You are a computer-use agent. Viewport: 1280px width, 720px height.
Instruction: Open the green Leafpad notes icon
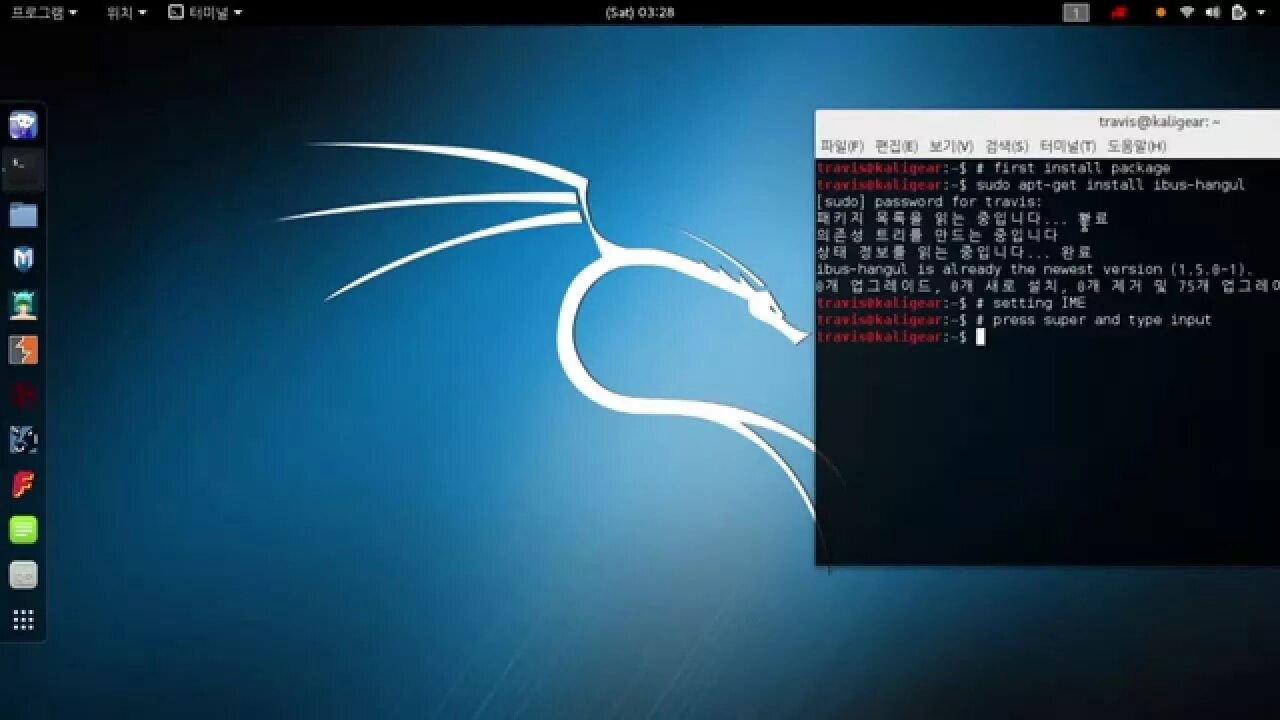[23, 530]
